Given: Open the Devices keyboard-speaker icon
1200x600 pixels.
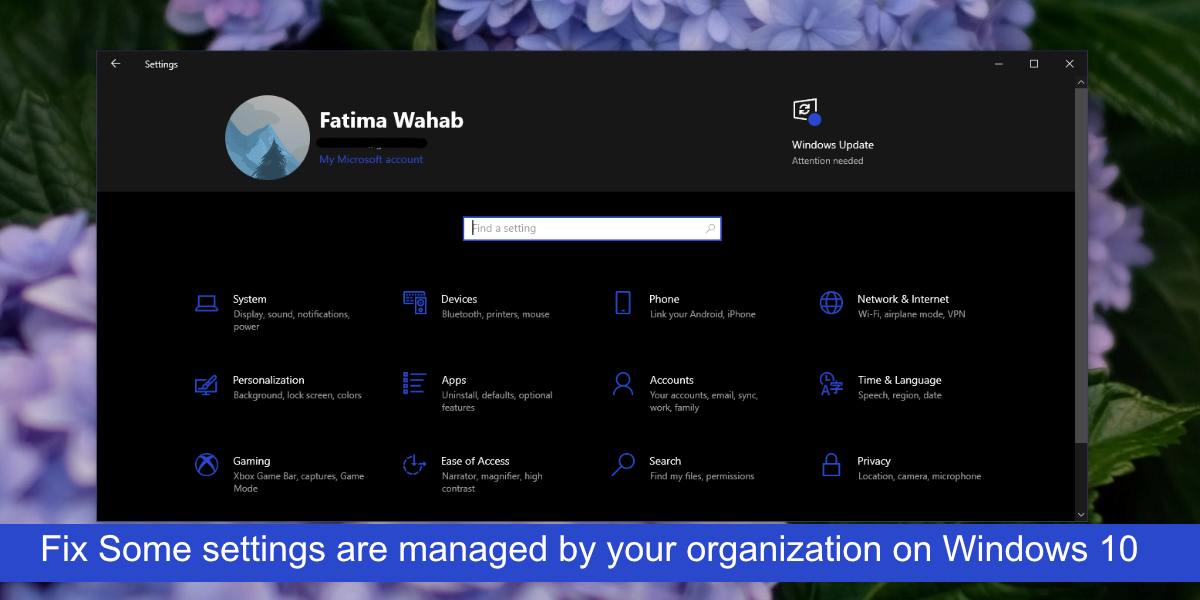Looking at the screenshot, I should (x=415, y=303).
